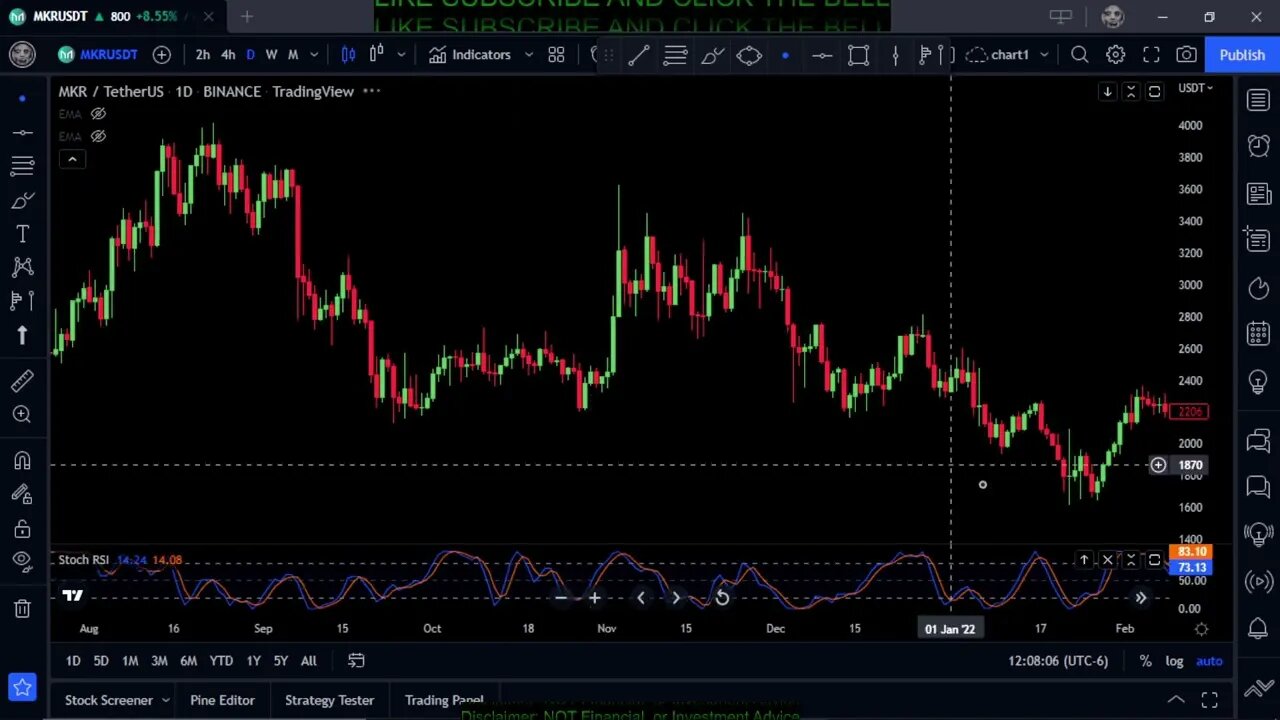Click the compare or add symbol plus icon

[162, 54]
